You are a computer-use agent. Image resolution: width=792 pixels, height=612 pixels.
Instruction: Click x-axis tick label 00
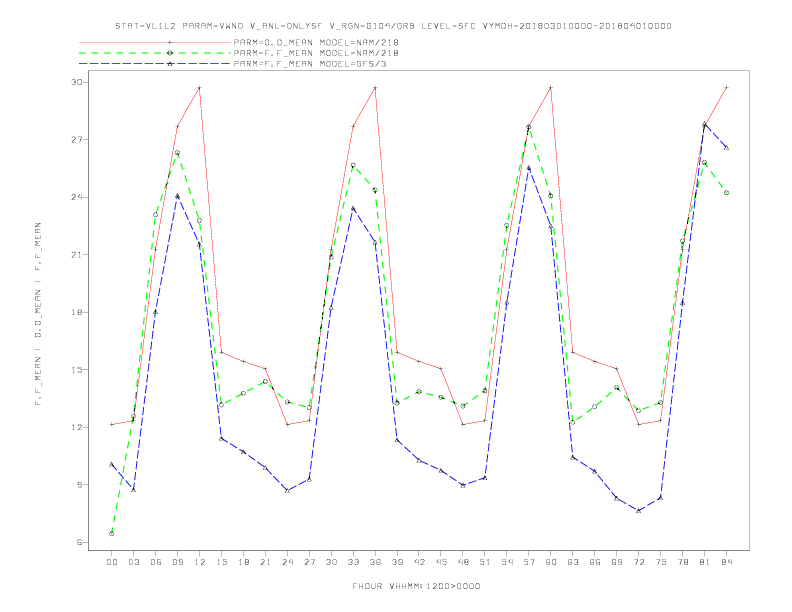(112, 562)
